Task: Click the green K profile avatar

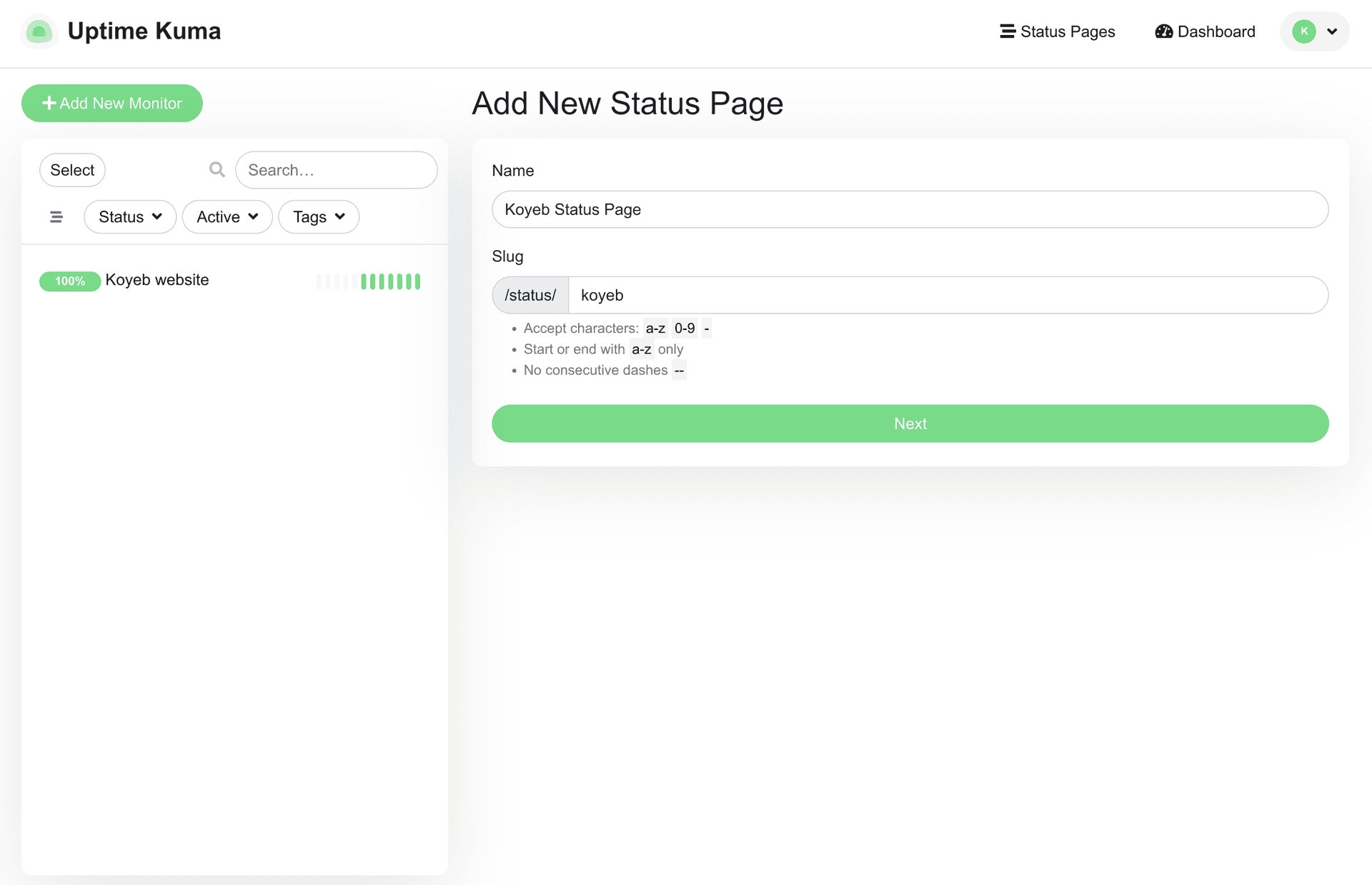Action: (x=1304, y=31)
